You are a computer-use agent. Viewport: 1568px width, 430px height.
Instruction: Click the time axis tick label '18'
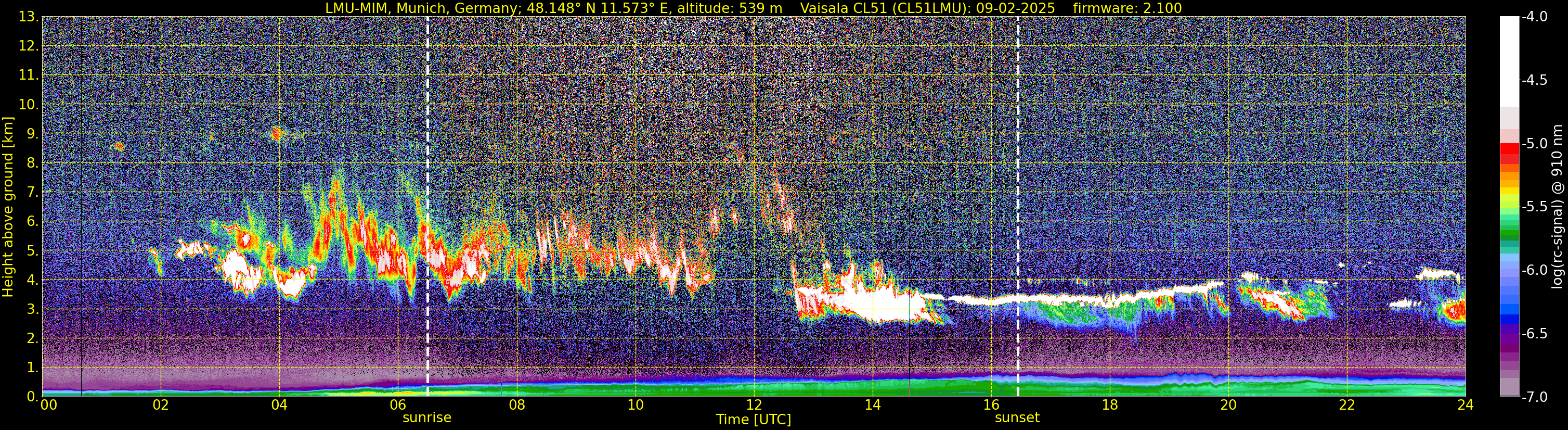pyautogui.click(x=1110, y=405)
